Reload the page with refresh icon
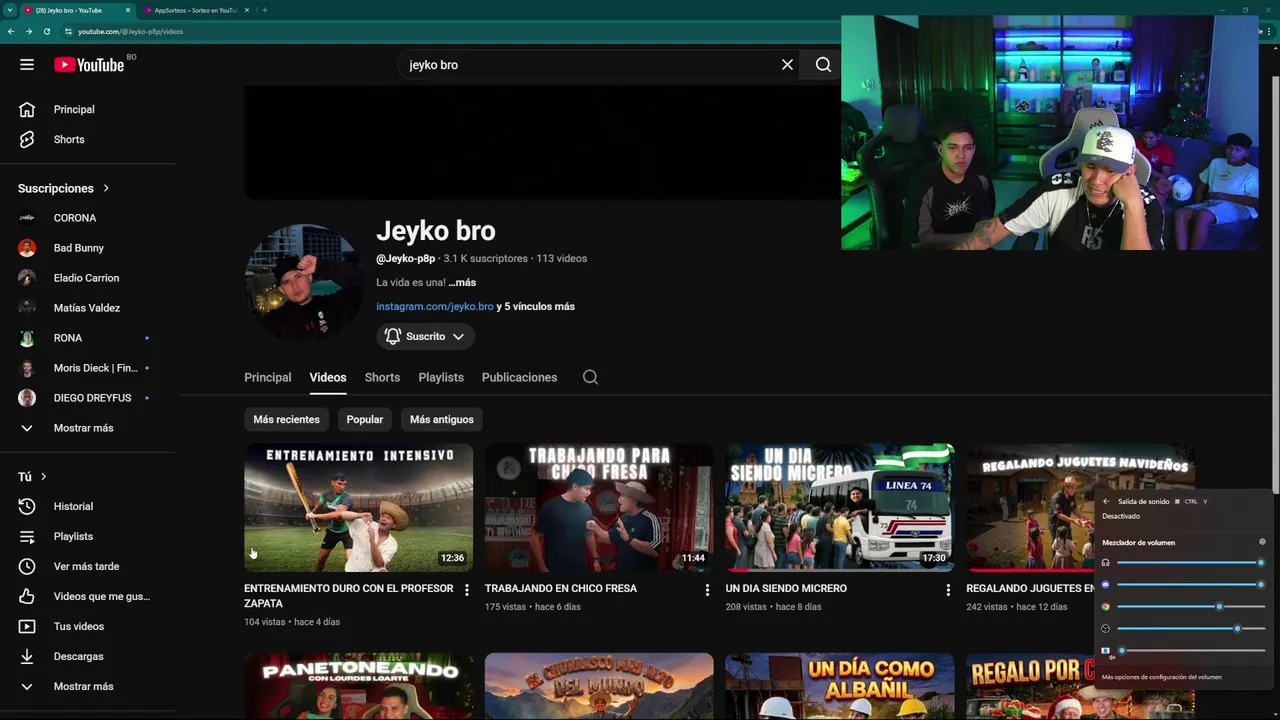The image size is (1280, 720). coord(46,31)
